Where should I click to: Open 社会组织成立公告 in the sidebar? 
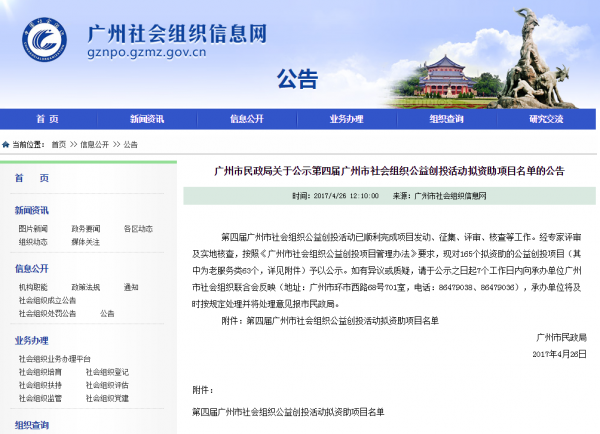[47, 300]
